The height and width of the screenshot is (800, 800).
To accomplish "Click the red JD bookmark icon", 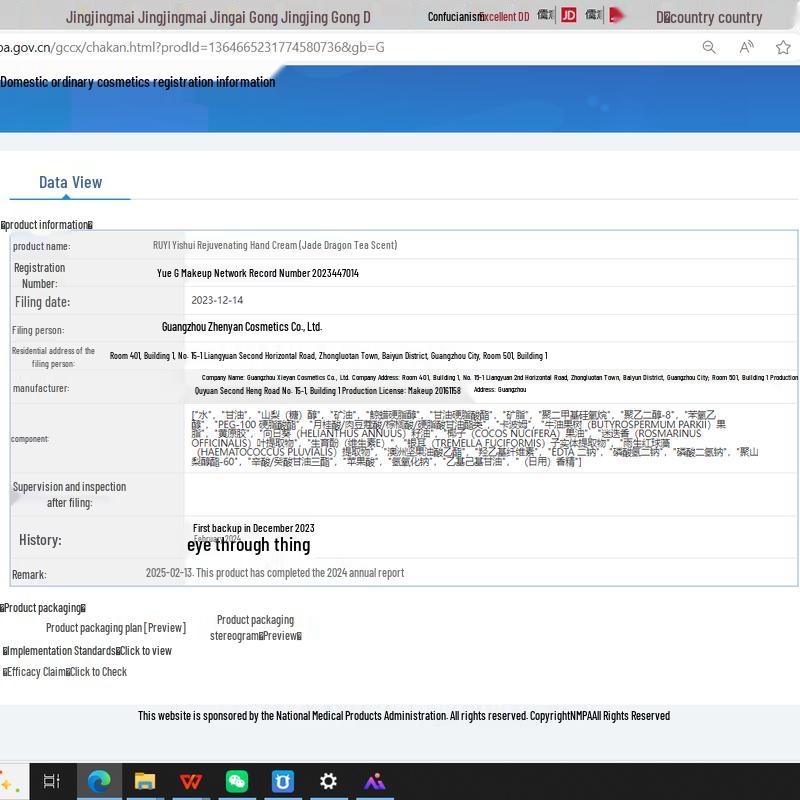I will 568,15.
